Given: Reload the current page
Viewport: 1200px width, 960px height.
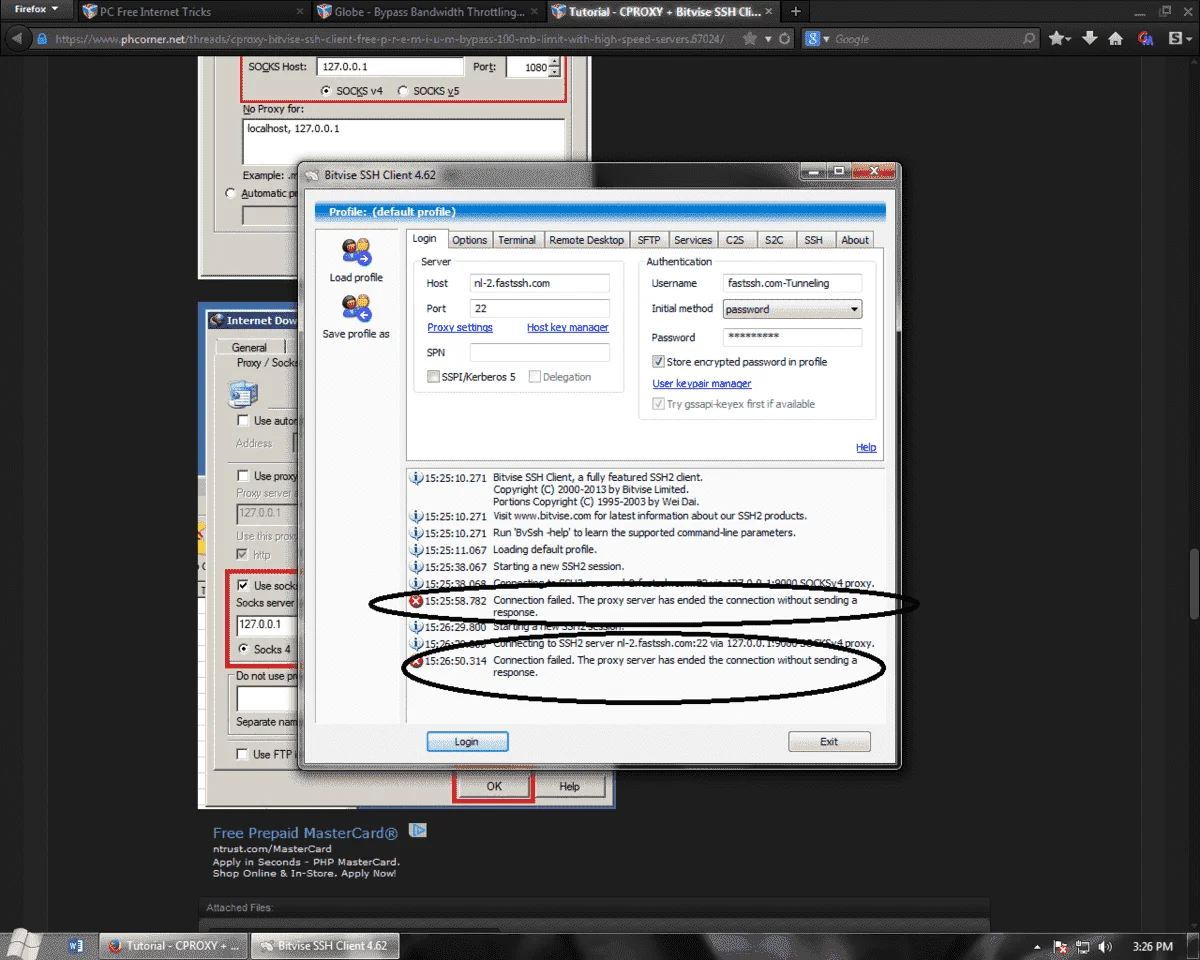Looking at the screenshot, I should pos(785,39).
